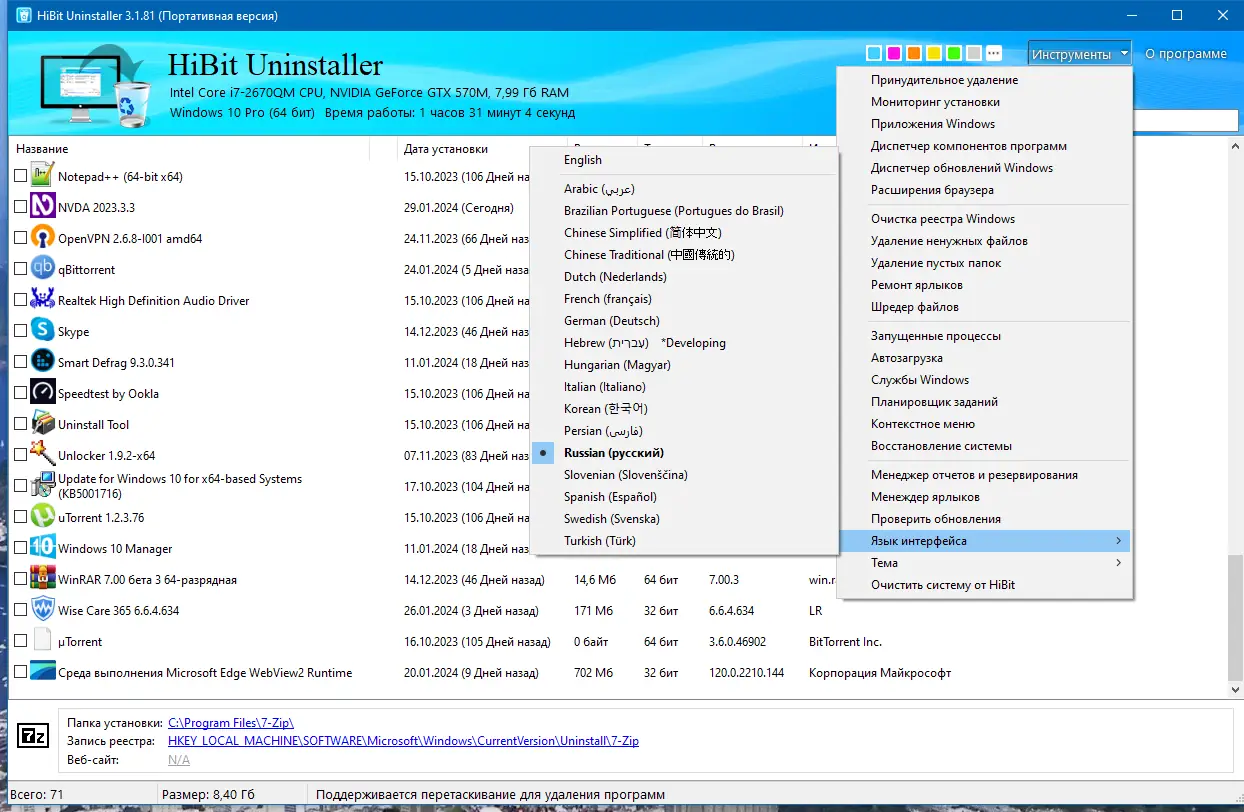Pick the cyan color theme swatch
Image resolution: width=1244 pixels, height=812 pixels.
click(x=874, y=53)
